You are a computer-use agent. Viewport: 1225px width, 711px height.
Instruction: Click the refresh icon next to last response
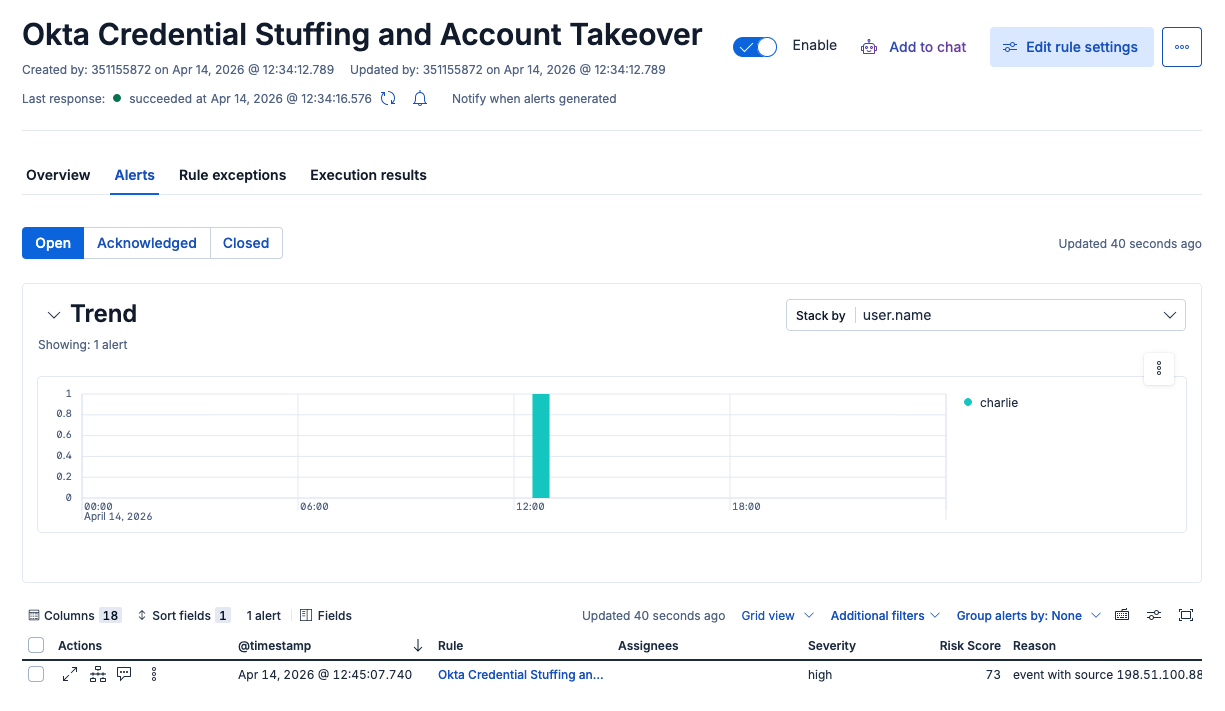[x=388, y=99]
